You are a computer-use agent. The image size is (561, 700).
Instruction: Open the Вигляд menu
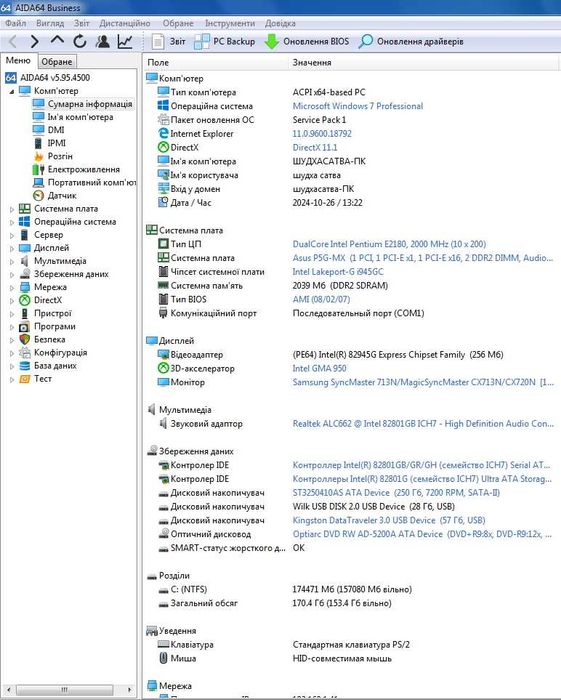click(50, 23)
